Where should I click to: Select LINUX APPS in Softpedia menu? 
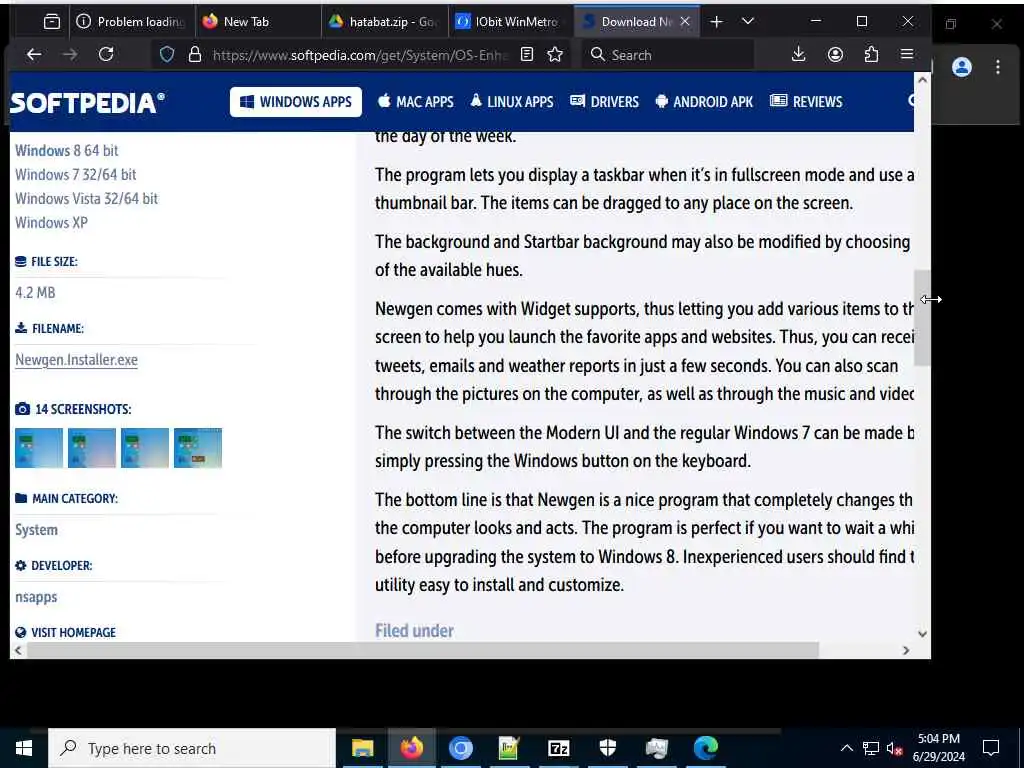point(512,102)
